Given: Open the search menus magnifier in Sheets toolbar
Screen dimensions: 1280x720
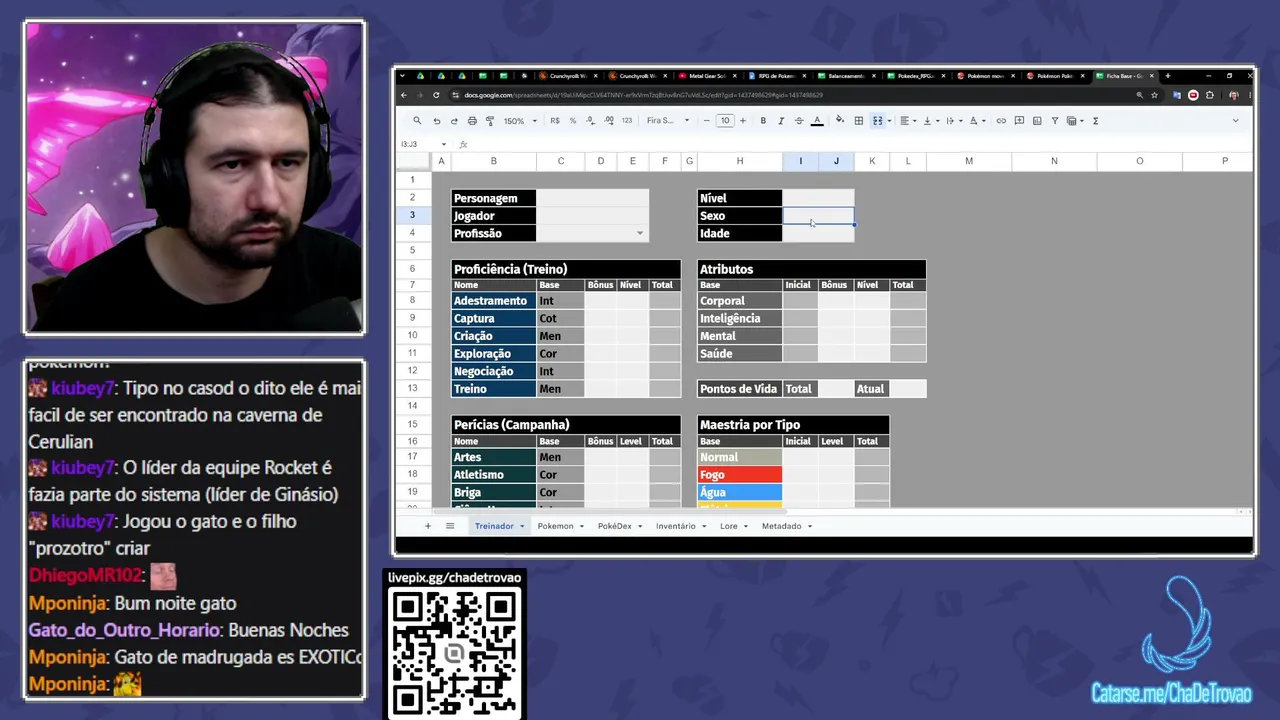Looking at the screenshot, I should [x=417, y=121].
